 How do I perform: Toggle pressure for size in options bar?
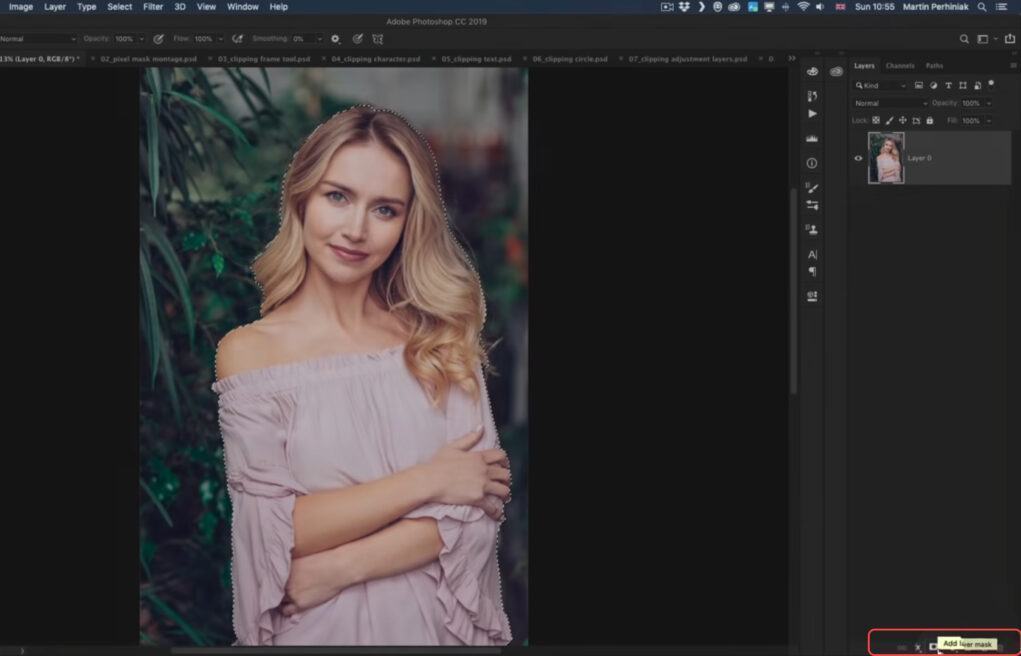click(x=357, y=39)
